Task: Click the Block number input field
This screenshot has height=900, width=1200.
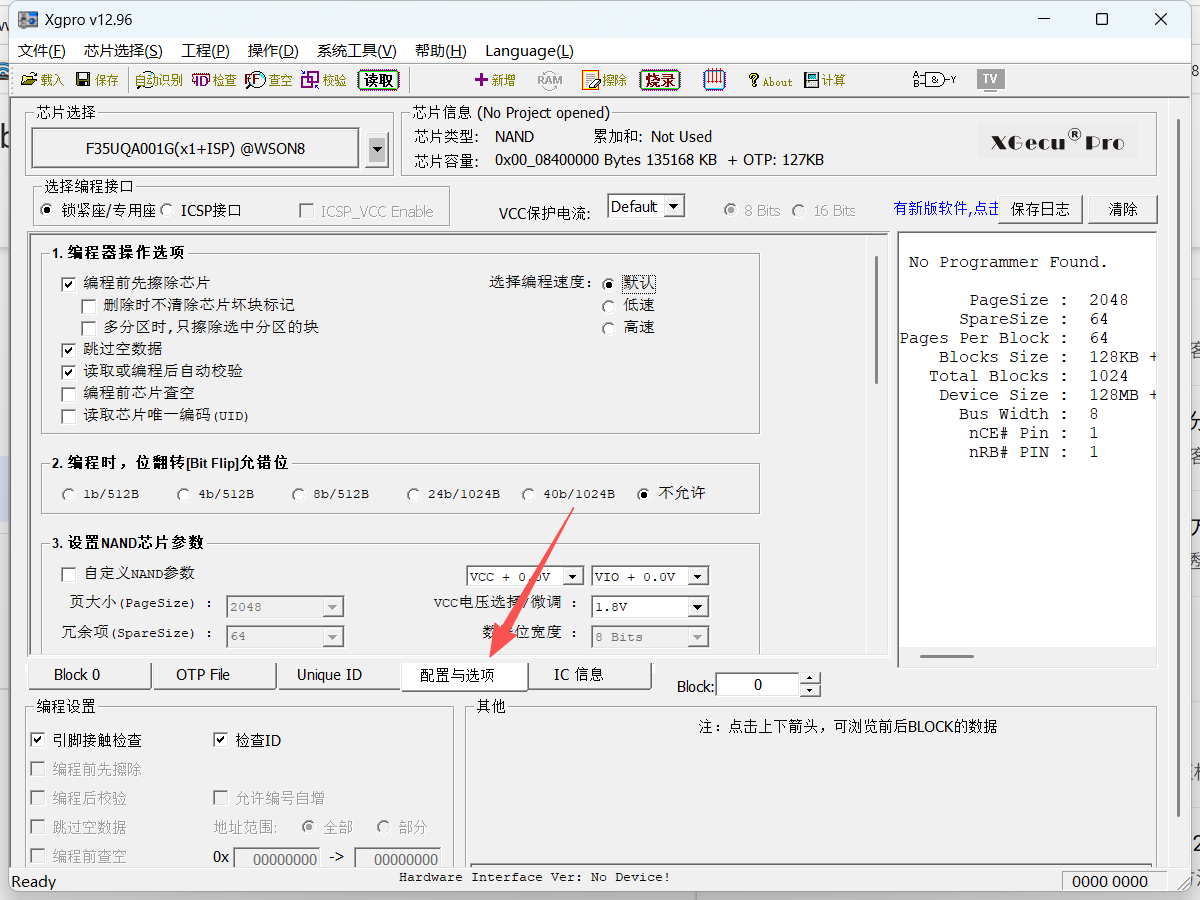Action: pyautogui.click(x=758, y=685)
